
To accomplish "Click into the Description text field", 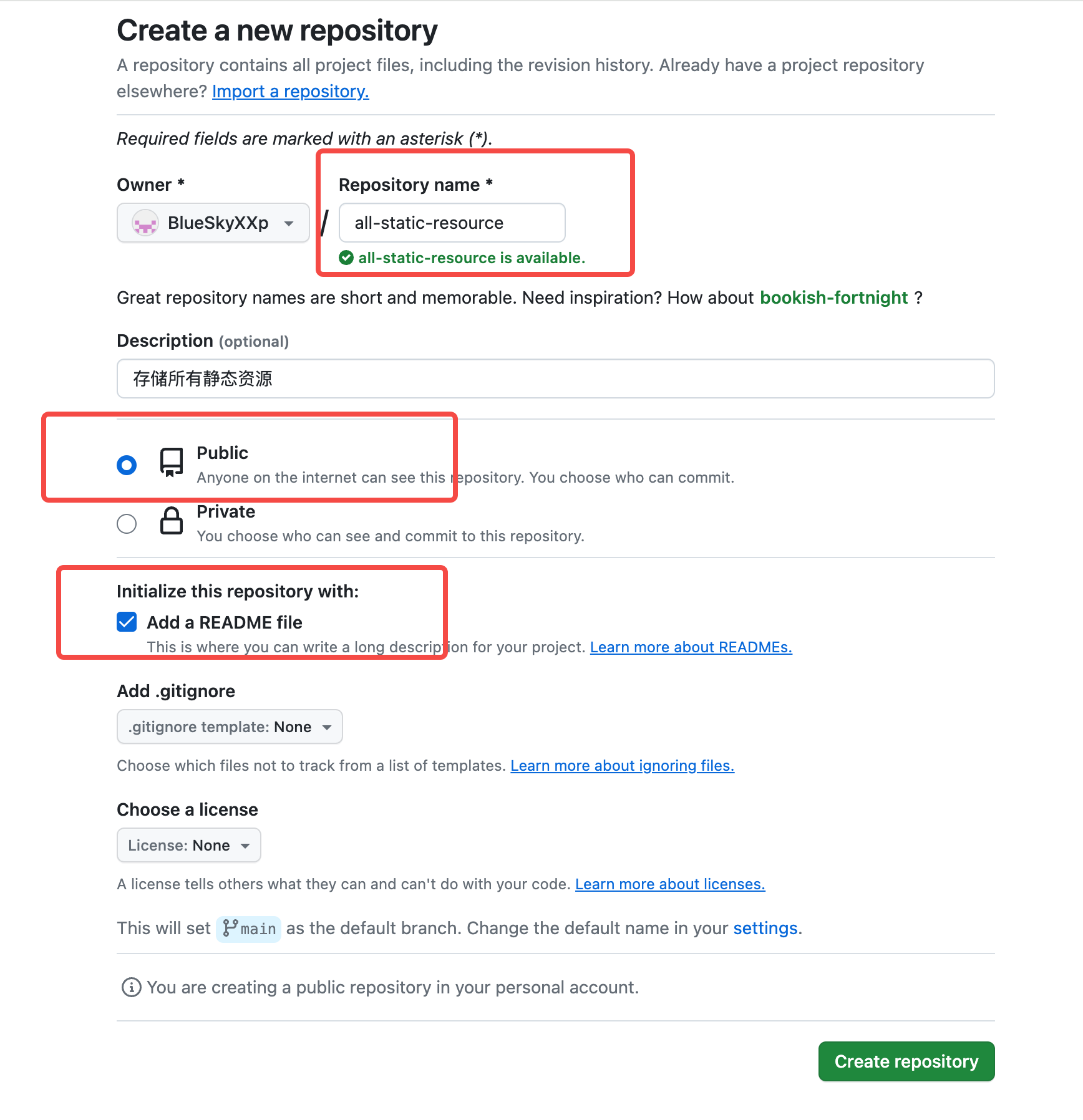I will (x=555, y=379).
